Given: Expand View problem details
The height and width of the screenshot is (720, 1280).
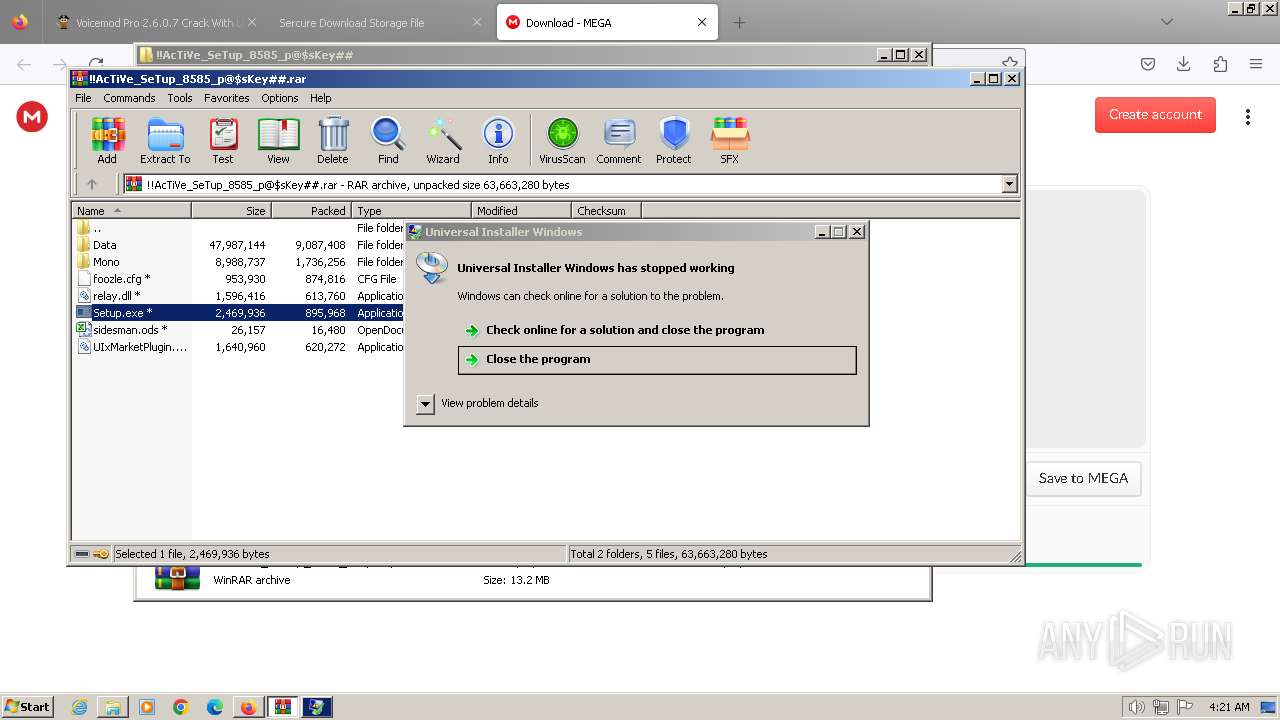Looking at the screenshot, I should (425, 403).
